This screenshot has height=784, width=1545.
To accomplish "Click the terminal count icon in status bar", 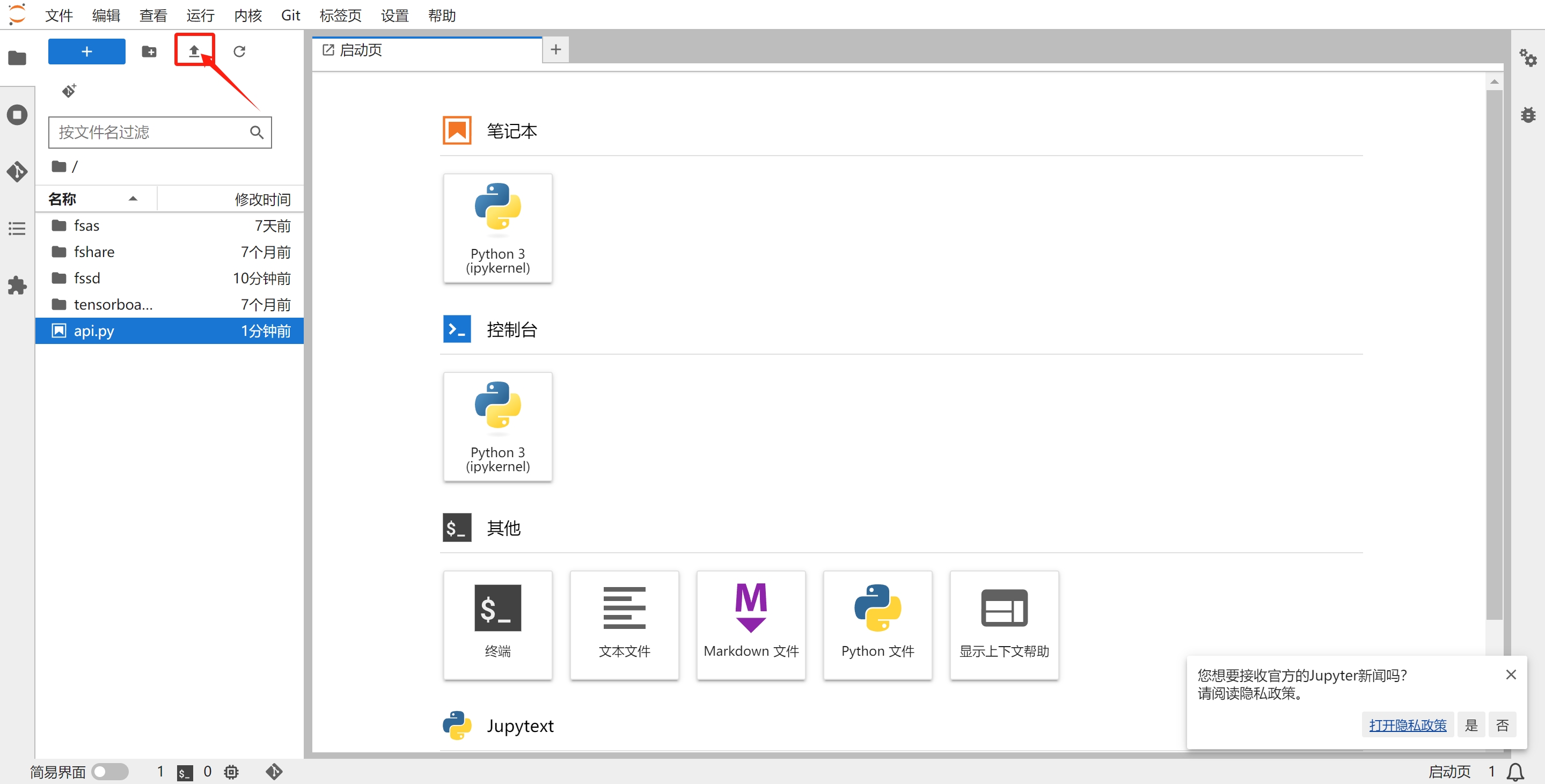I will [x=185, y=772].
